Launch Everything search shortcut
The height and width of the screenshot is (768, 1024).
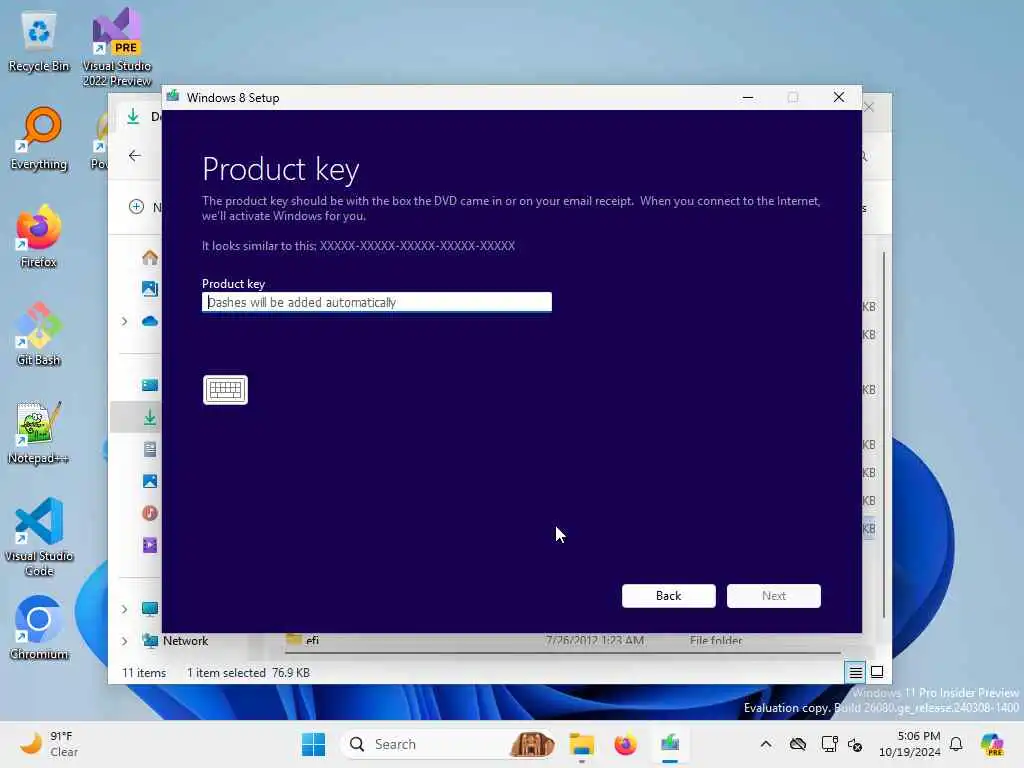(x=39, y=139)
